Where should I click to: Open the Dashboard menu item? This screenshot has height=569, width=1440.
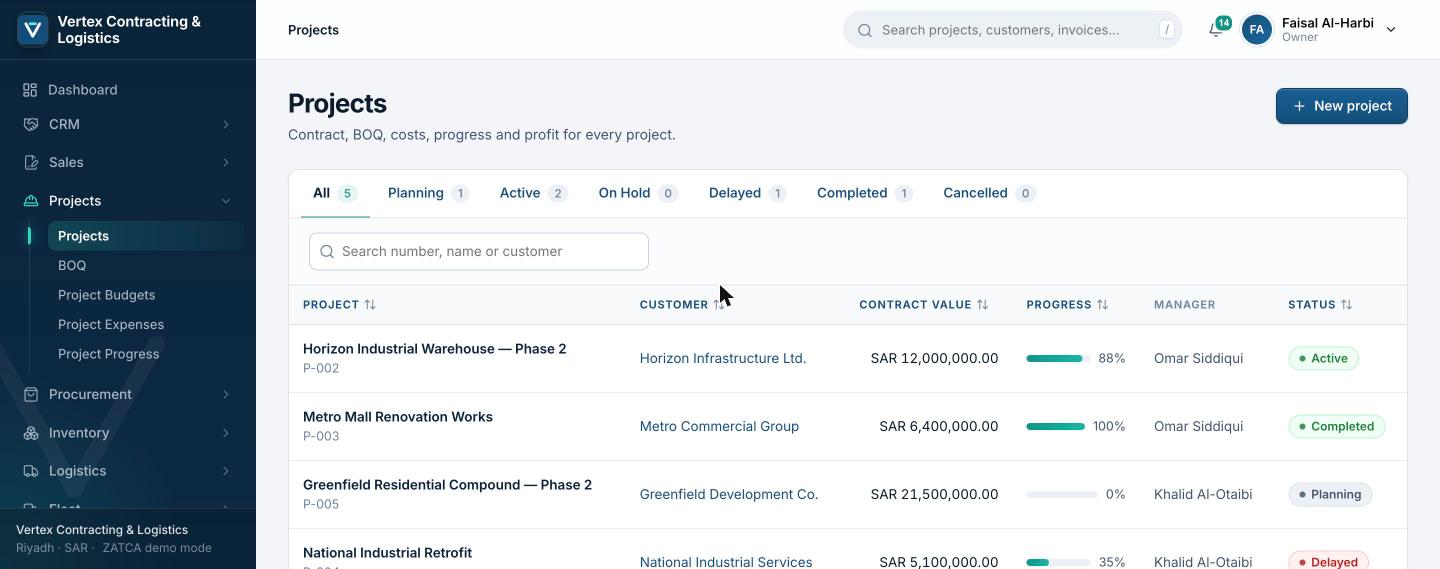click(x=128, y=90)
